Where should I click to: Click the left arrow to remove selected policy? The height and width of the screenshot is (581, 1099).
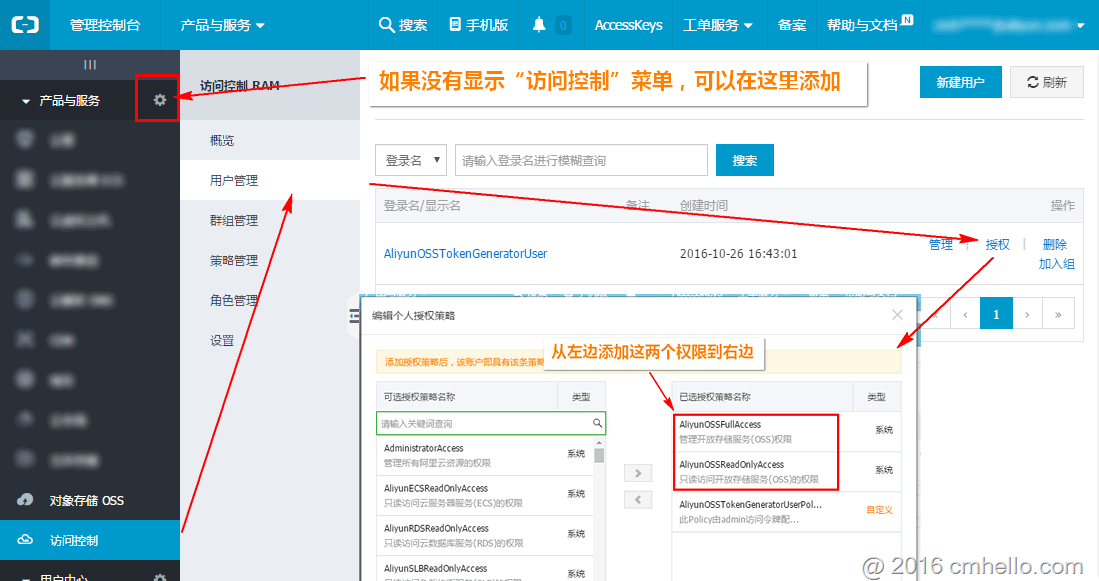coord(637,499)
